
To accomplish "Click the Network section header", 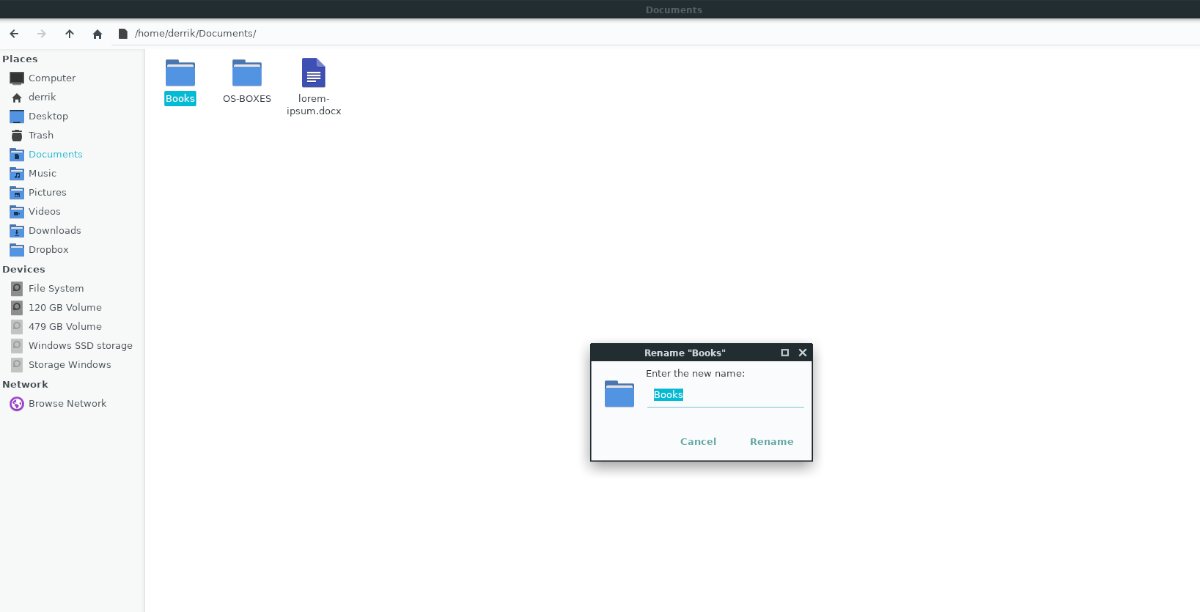I will coord(25,384).
